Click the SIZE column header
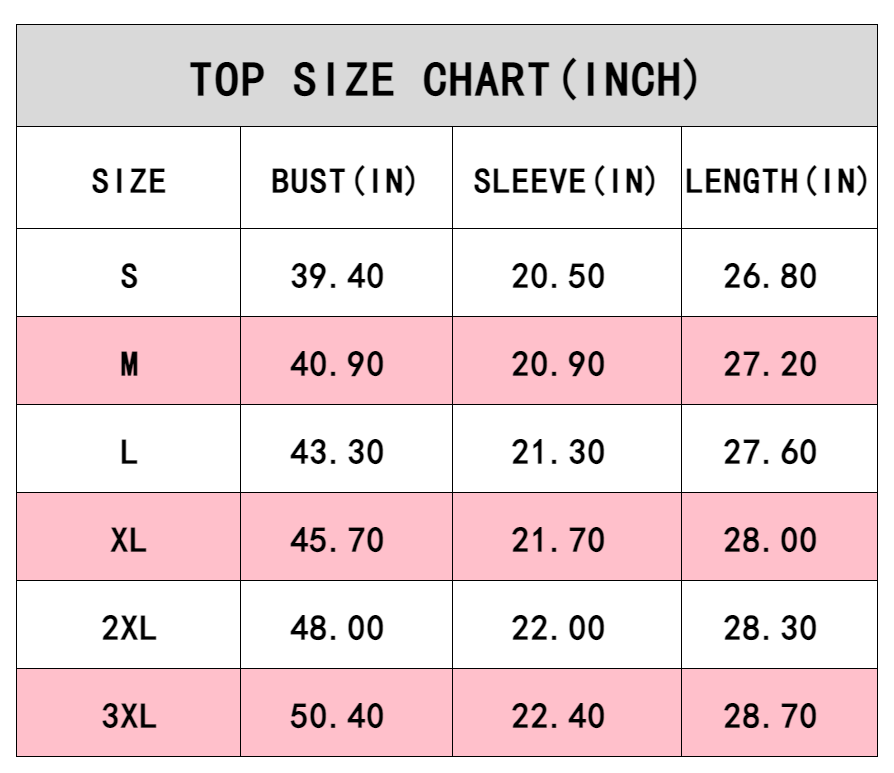The image size is (894, 773). 129,181
